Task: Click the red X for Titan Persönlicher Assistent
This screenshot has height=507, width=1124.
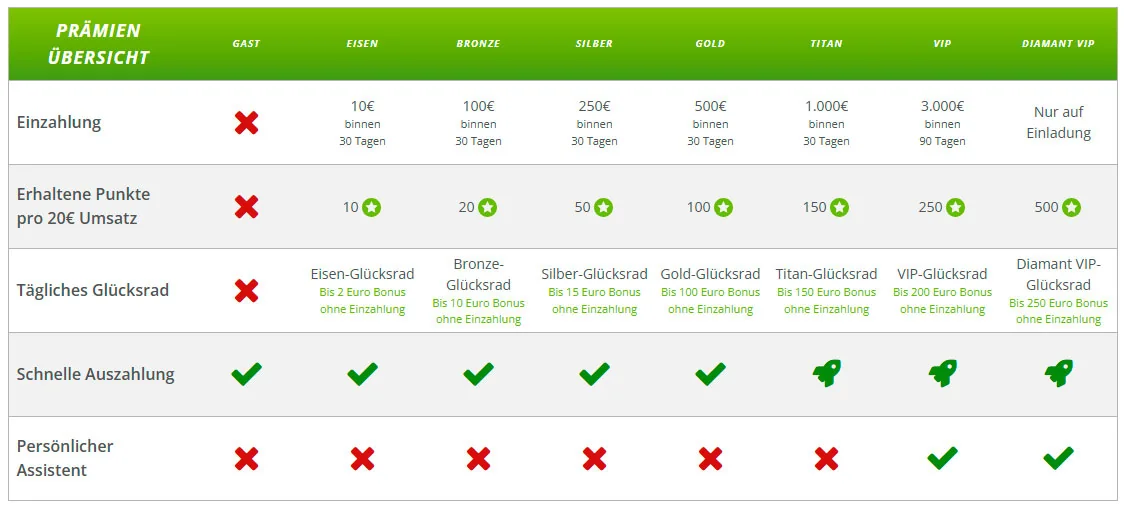Action: (x=827, y=458)
